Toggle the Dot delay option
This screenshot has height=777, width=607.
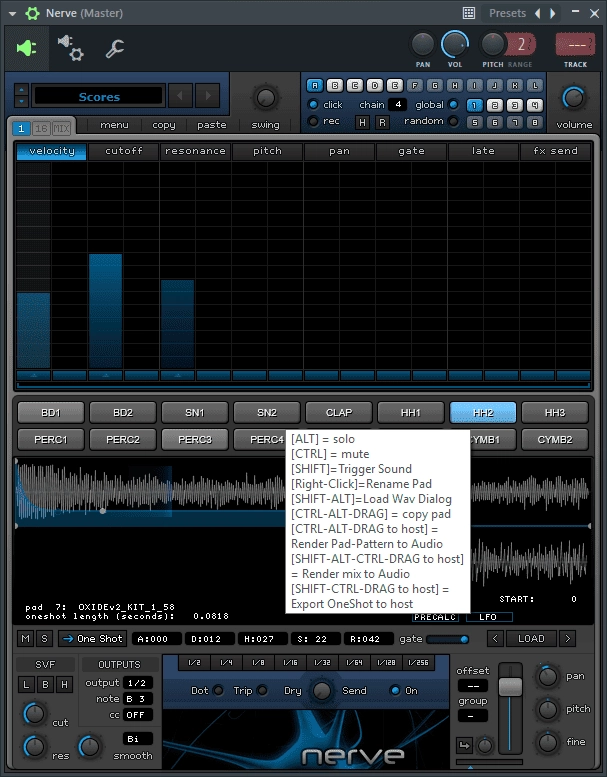(218, 690)
